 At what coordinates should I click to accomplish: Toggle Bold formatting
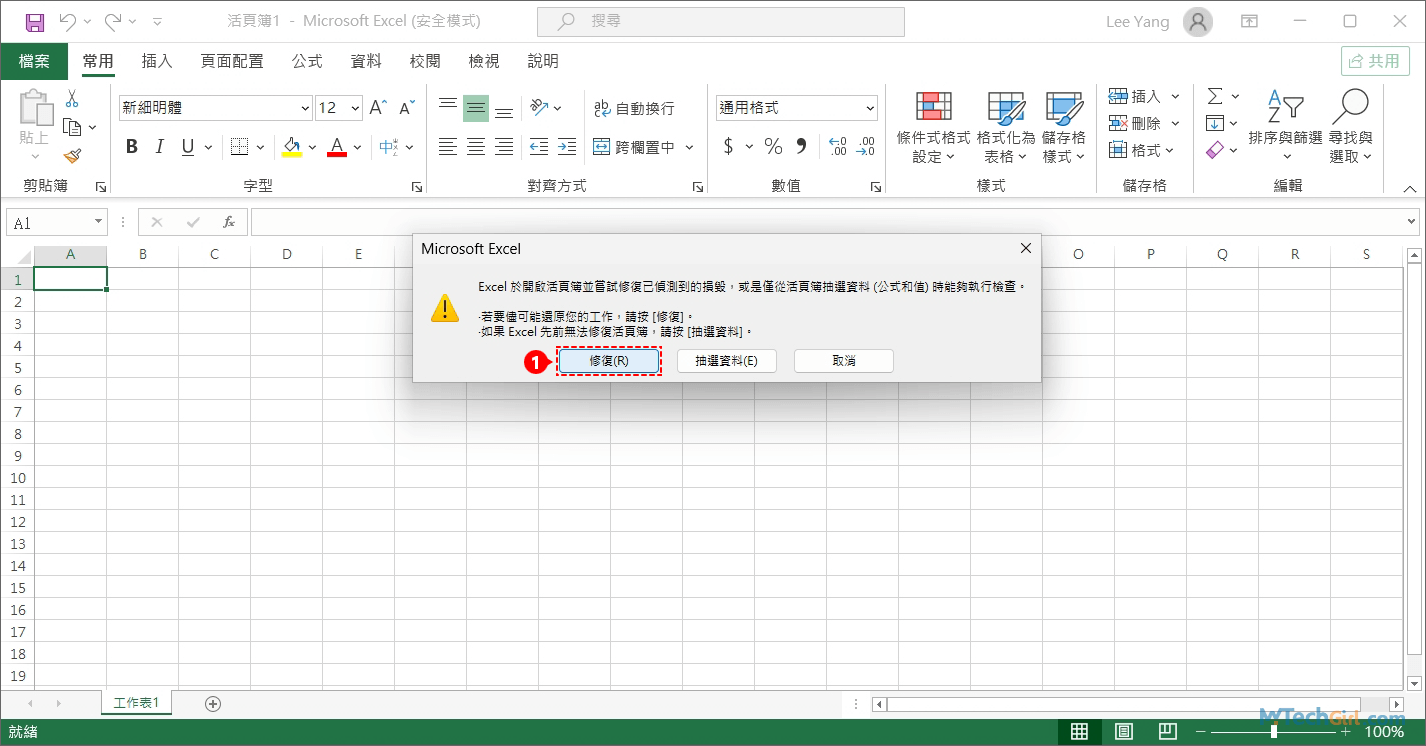[132, 147]
